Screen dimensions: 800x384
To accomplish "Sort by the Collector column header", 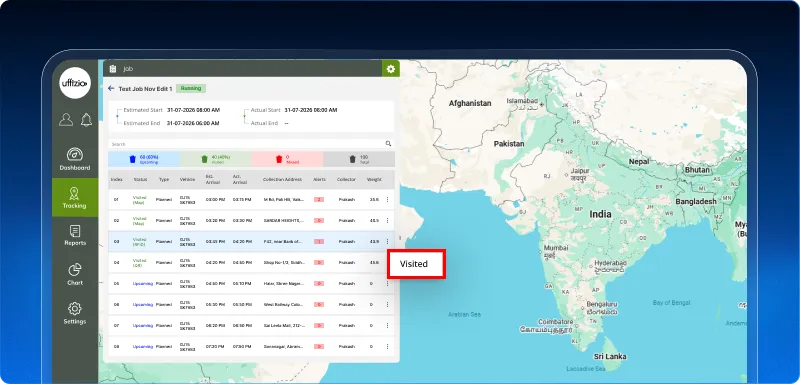I will click(x=346, y=180).
